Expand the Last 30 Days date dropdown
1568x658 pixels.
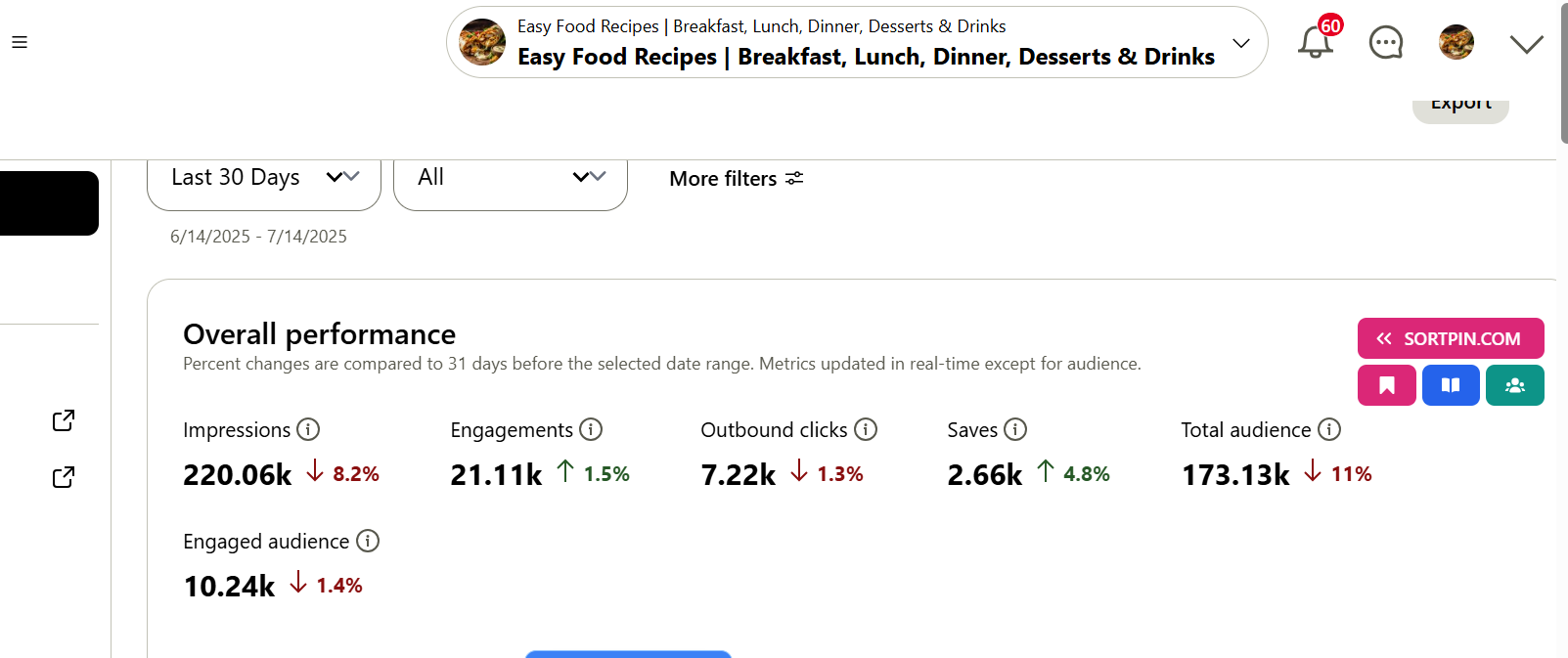(x=264, y=180)
